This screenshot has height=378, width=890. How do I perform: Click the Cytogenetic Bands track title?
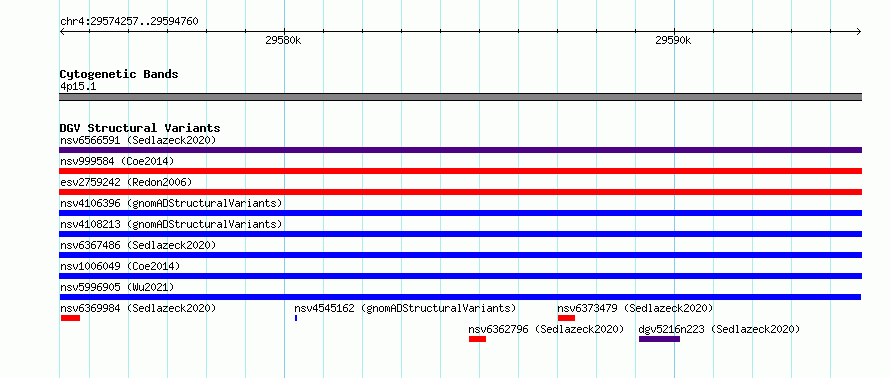[x=119, y=74]
